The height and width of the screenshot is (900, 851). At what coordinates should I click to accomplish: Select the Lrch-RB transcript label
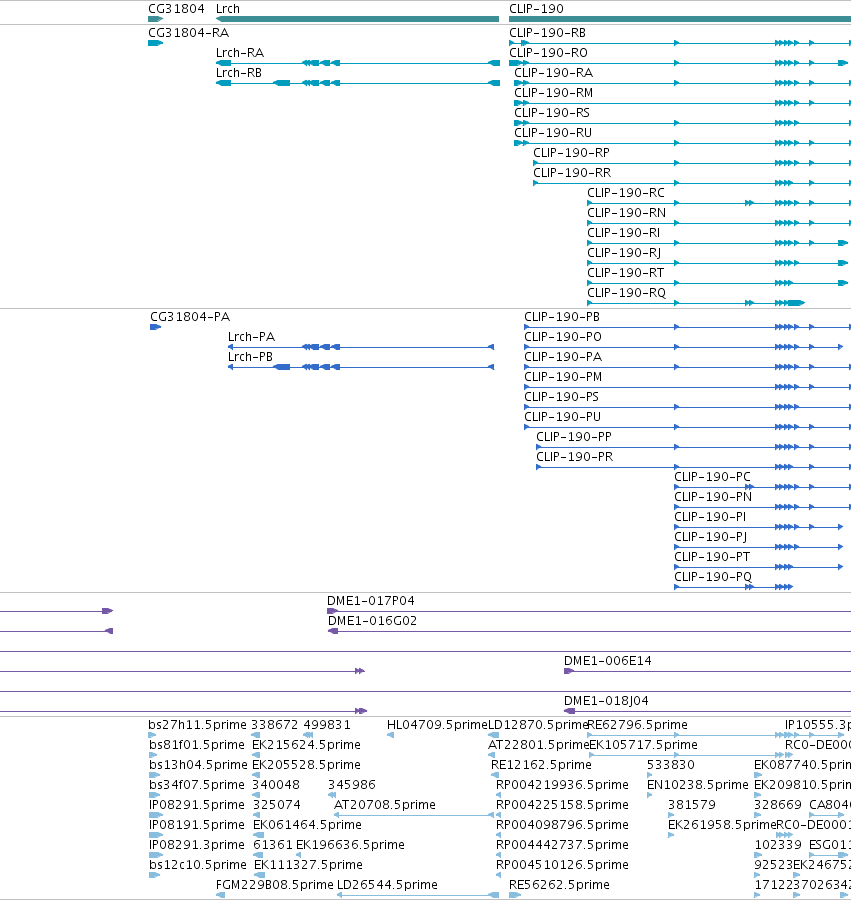click(x=239, y=73)
